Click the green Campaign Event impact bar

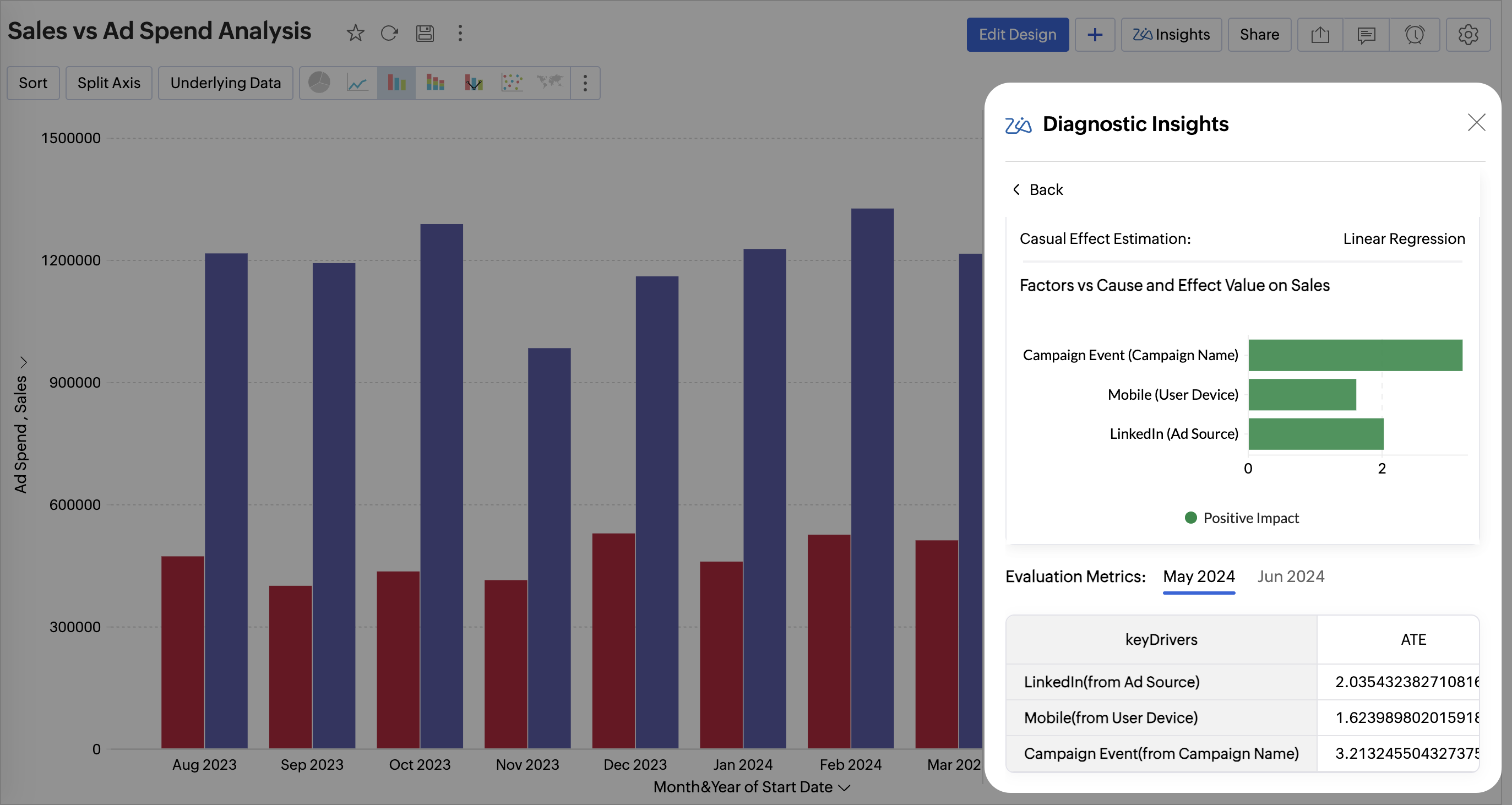pos(1355,355)
